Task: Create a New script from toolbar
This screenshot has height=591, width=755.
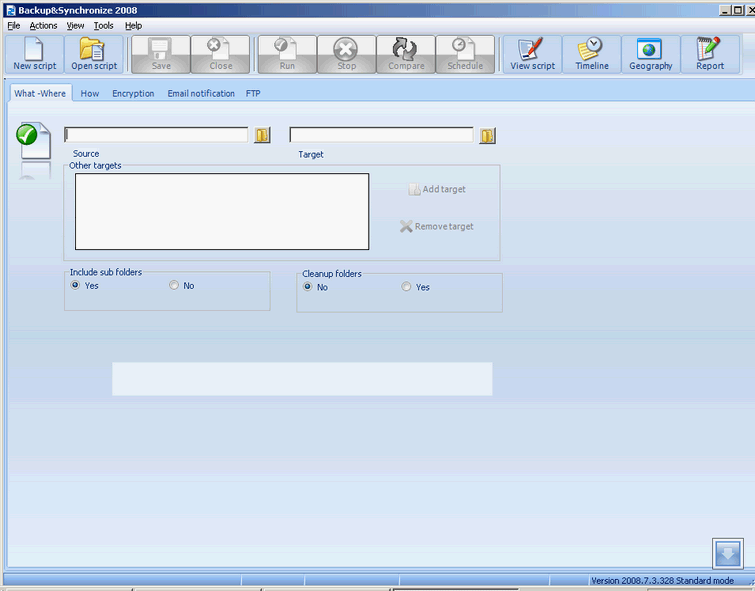Action: coord(35,54)
